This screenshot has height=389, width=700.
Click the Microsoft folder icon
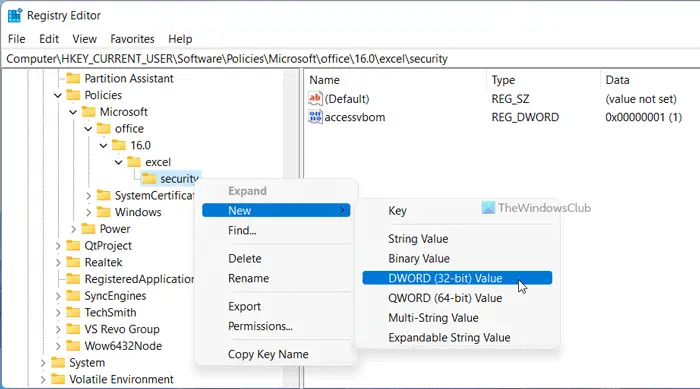[x=88, y=112]
